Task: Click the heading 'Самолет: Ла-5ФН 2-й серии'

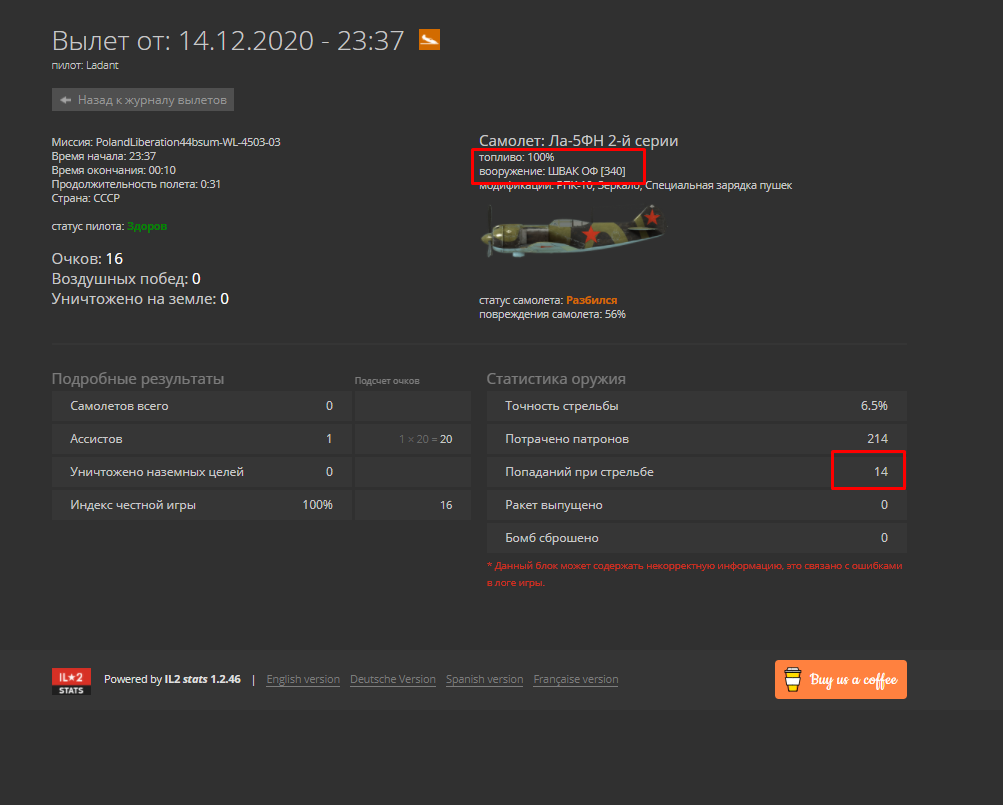Action: pos(578,141)
